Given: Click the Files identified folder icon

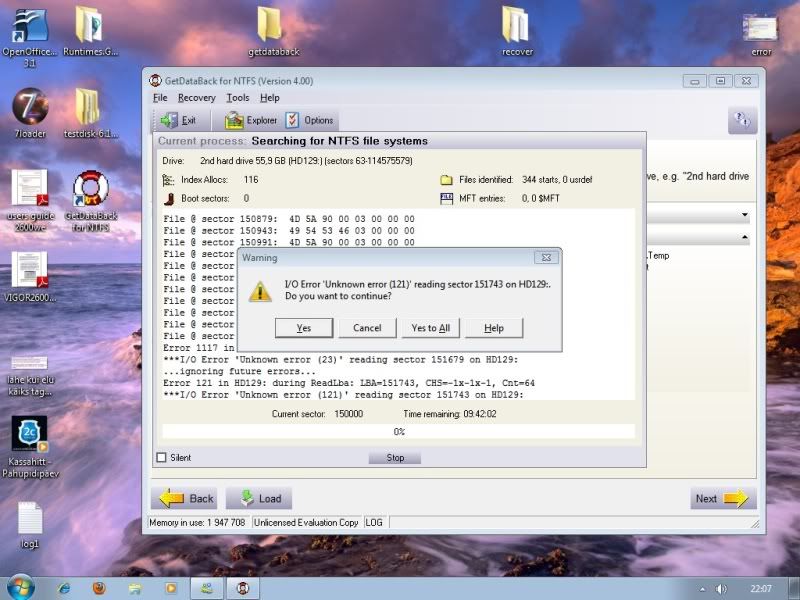Looking at the screenshot, I should [446, 180].
